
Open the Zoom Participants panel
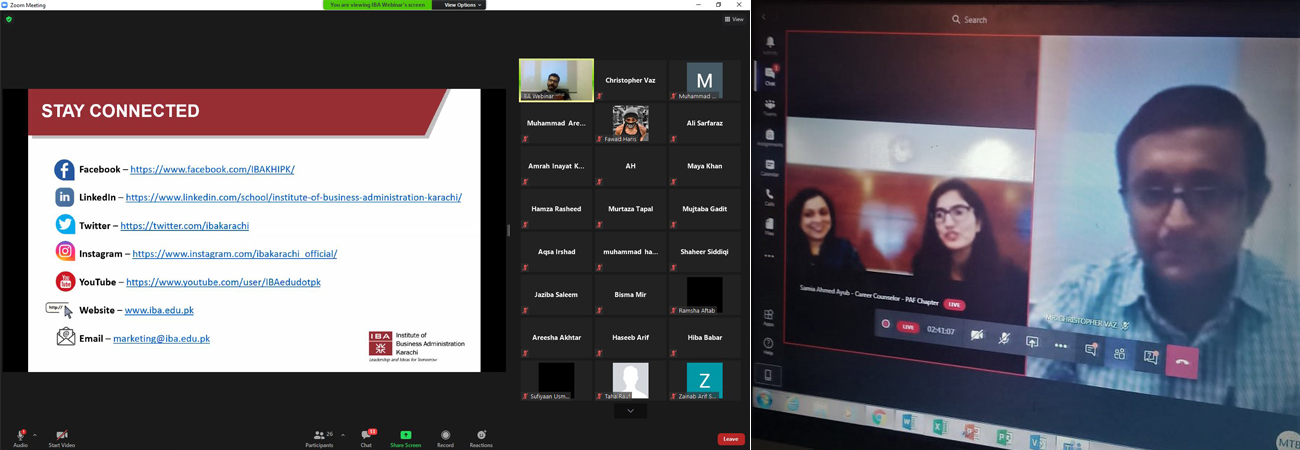pyautogui.click(x=320, y=437)
